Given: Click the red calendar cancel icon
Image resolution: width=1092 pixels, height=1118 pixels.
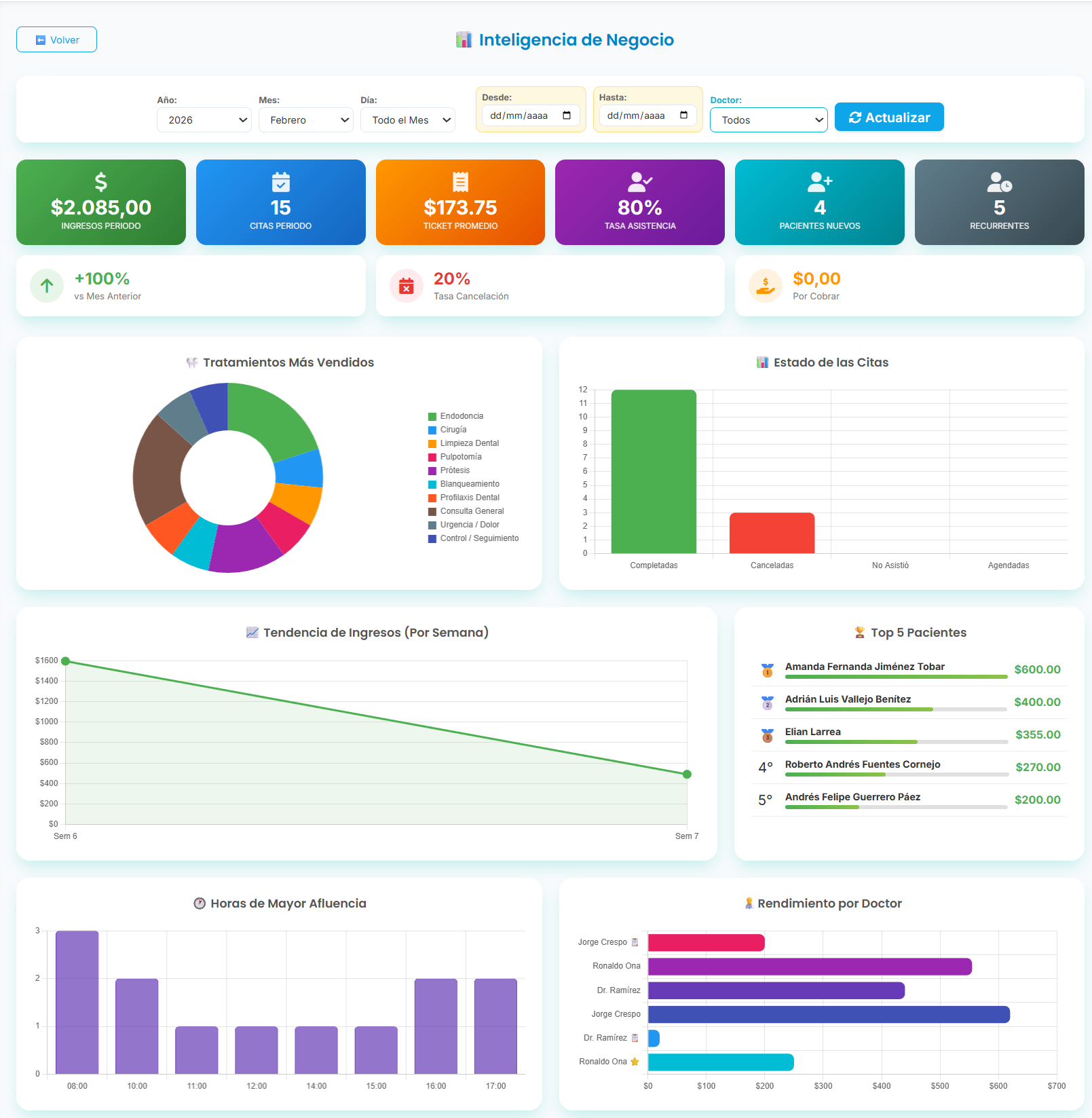Looking at the screenshot, I should click(406, 286).
